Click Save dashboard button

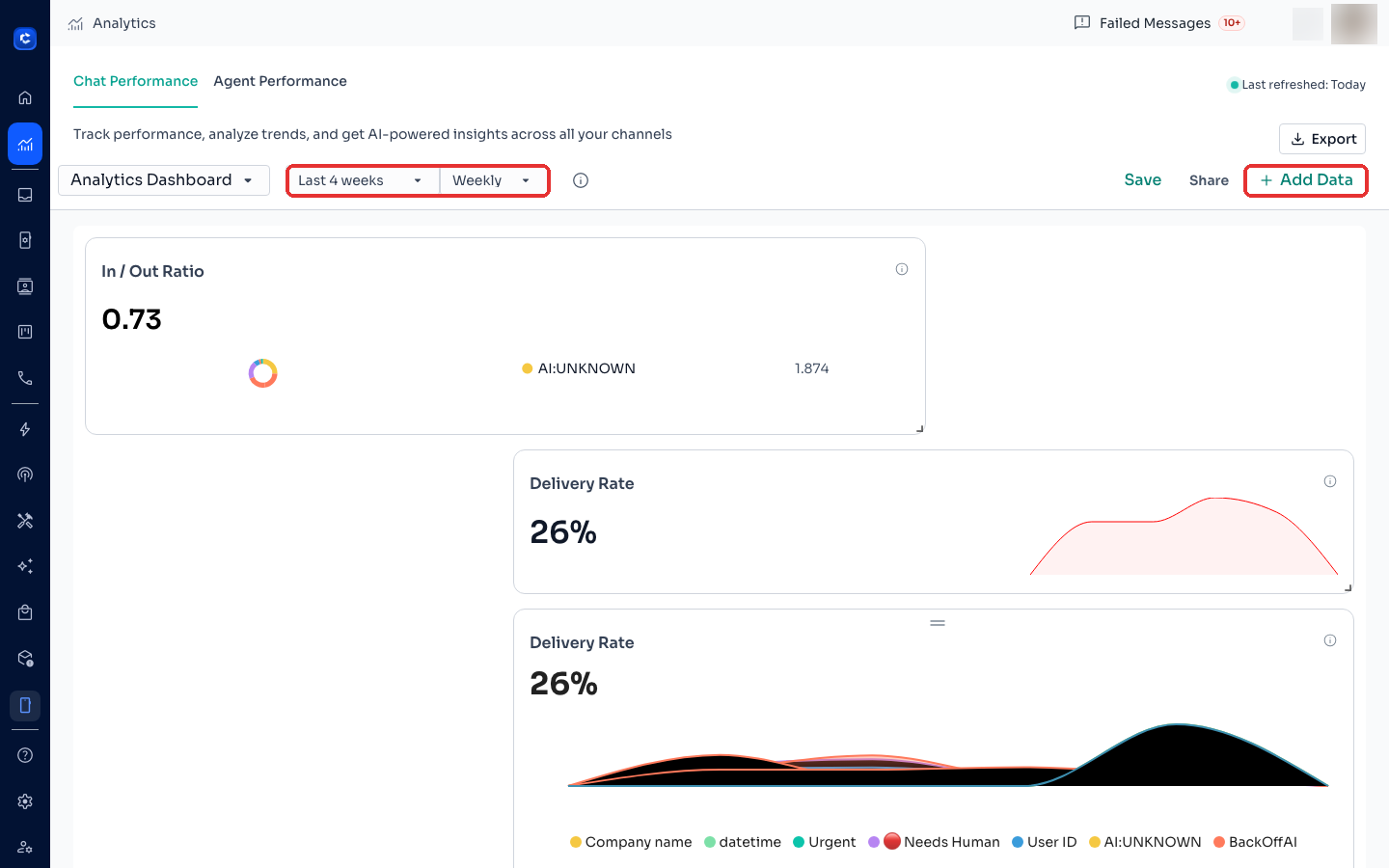pyautogui.click(x=1143, y=180)
